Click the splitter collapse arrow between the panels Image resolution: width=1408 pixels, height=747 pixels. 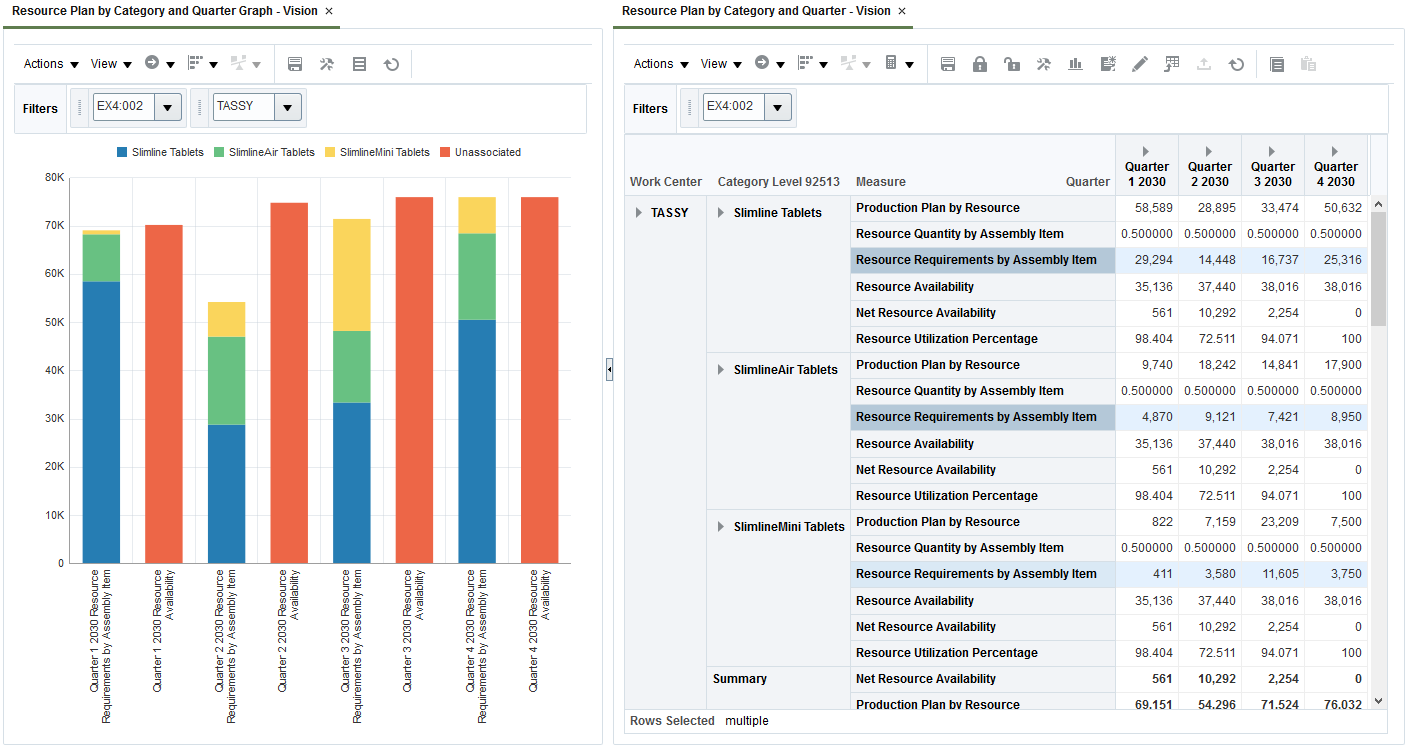(608, 371)
